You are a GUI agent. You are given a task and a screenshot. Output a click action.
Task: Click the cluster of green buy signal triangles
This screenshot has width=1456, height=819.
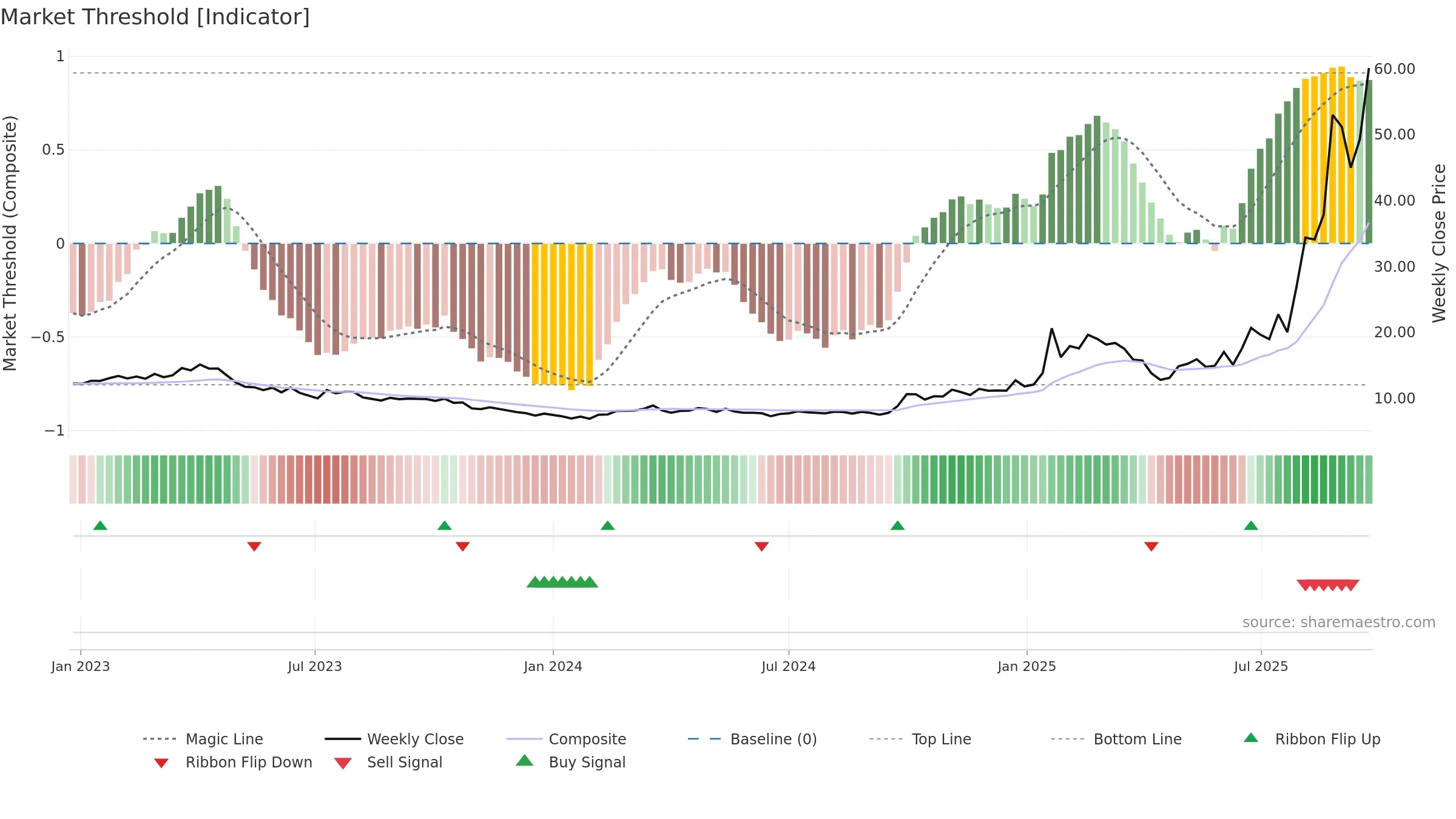tap(562, 582)
